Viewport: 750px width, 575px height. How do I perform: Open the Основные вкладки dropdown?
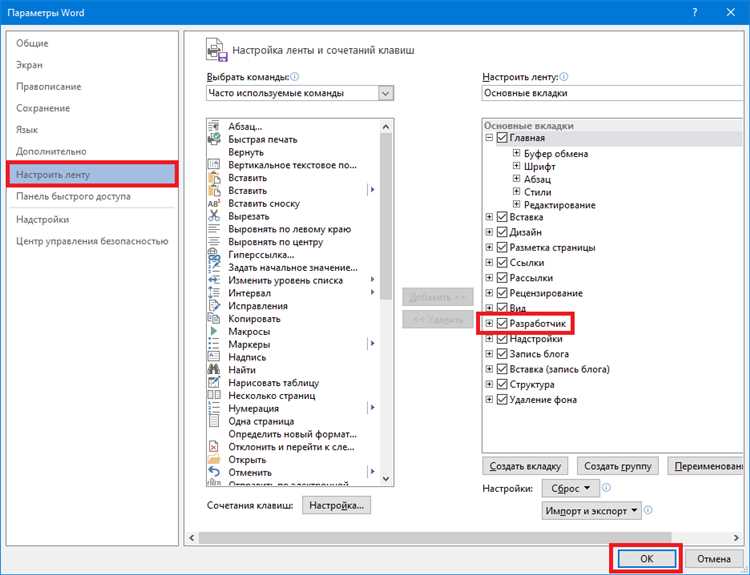615,93
